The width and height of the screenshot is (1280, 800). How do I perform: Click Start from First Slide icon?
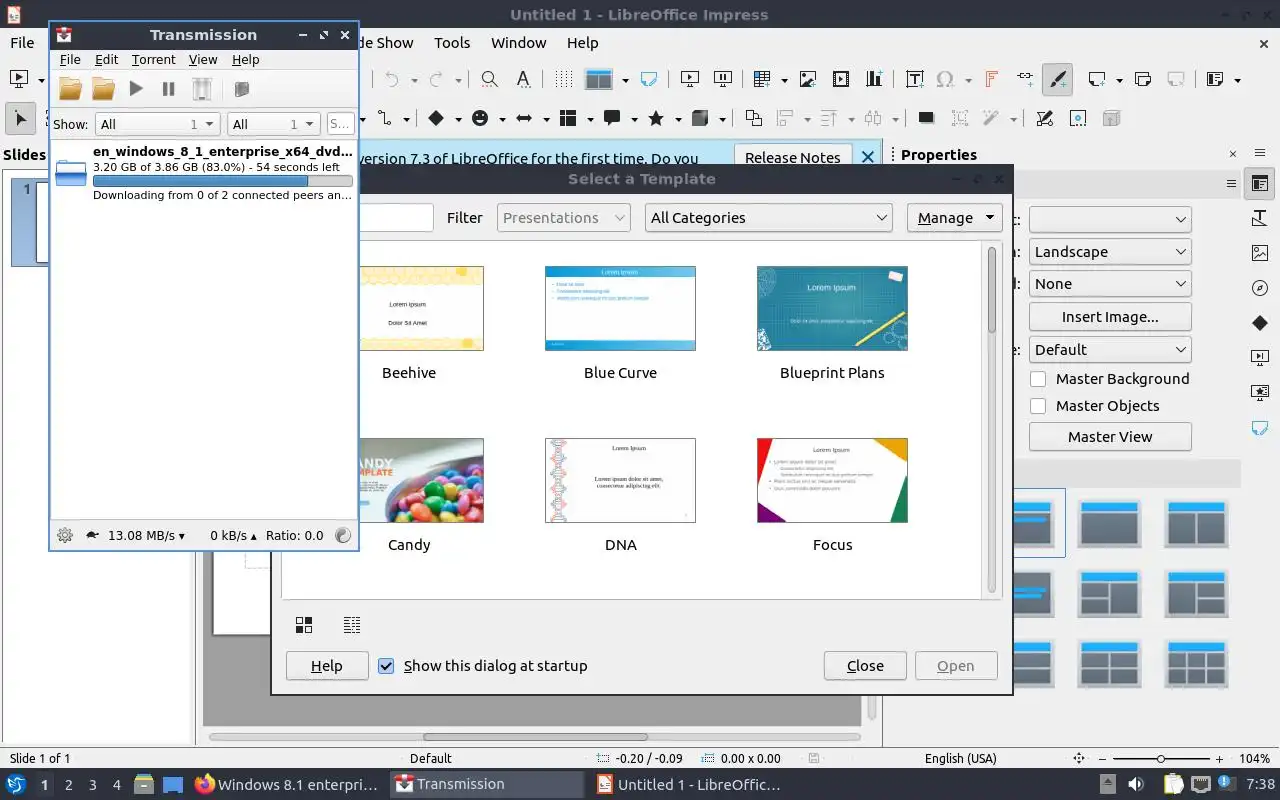(689, 79)
